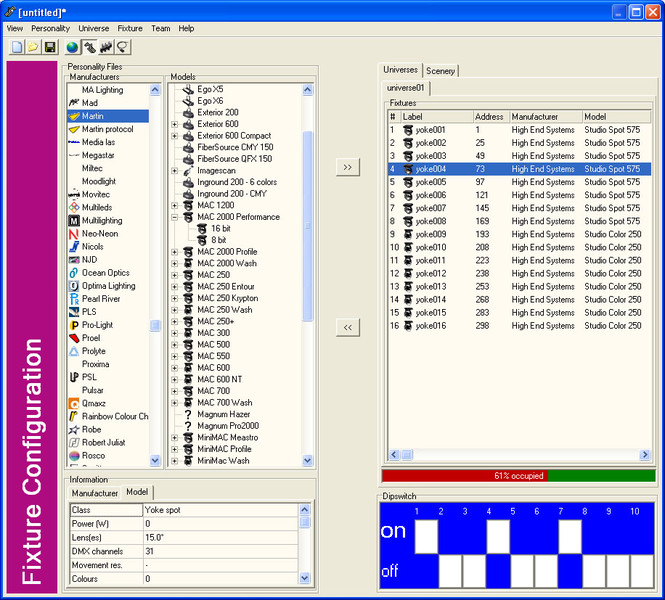The height and width of the screenshot is (600, 665).
Task: Open the View menu
Action: (15, 28)
